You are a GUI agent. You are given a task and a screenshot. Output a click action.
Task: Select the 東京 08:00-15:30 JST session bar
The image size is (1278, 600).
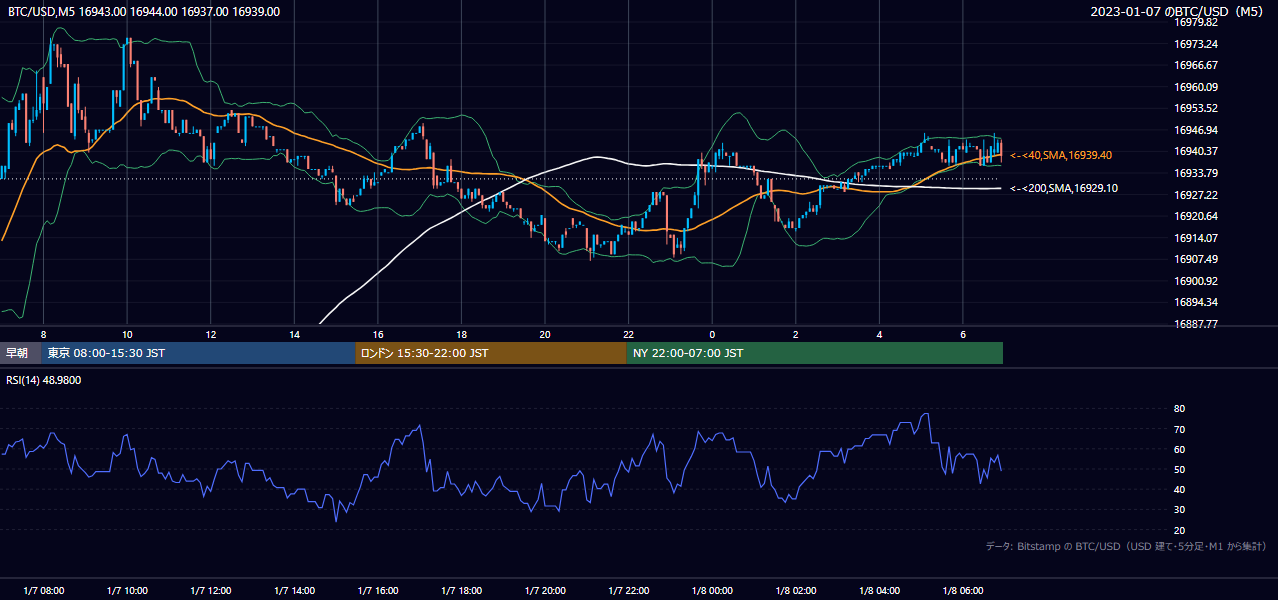click(198, 353)
